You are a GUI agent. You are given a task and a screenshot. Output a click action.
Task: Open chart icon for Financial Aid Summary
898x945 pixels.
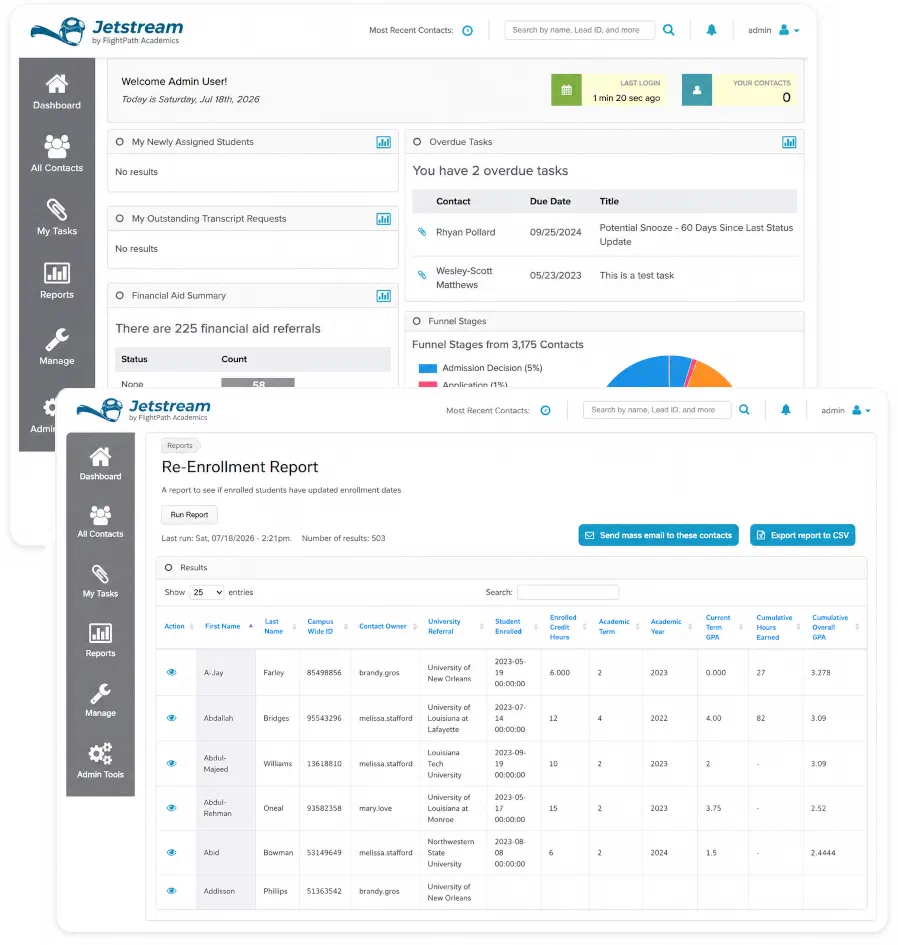tap(383, 296)
